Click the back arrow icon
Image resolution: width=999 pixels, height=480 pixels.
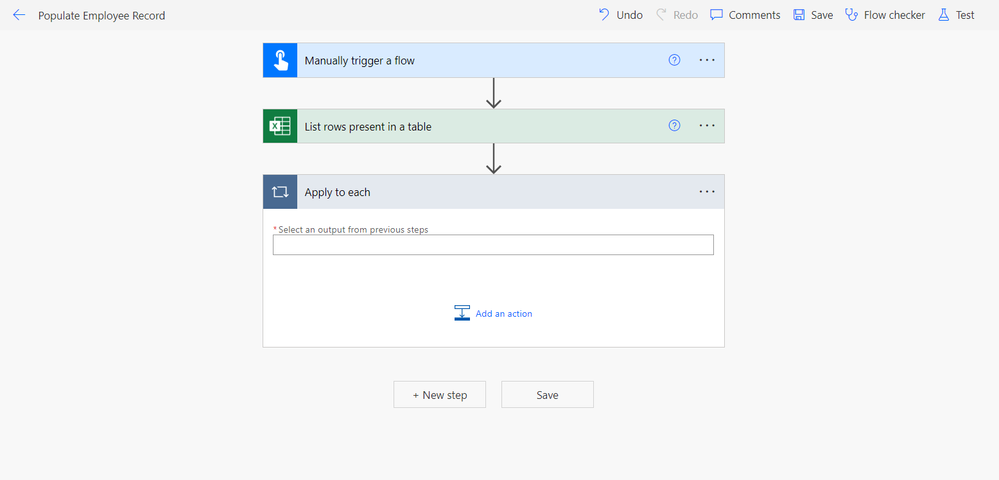pyautogui.click(x=19, y=15)
